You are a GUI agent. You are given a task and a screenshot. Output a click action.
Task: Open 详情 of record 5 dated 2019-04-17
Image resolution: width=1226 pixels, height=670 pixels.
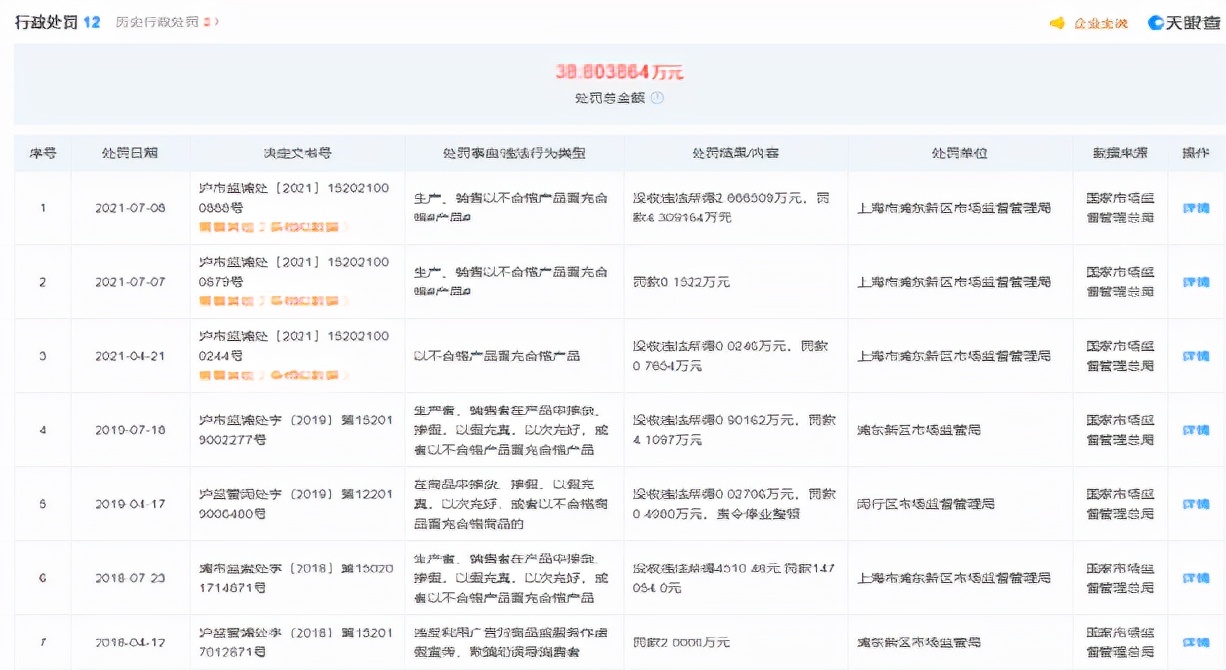point(1198,503)
